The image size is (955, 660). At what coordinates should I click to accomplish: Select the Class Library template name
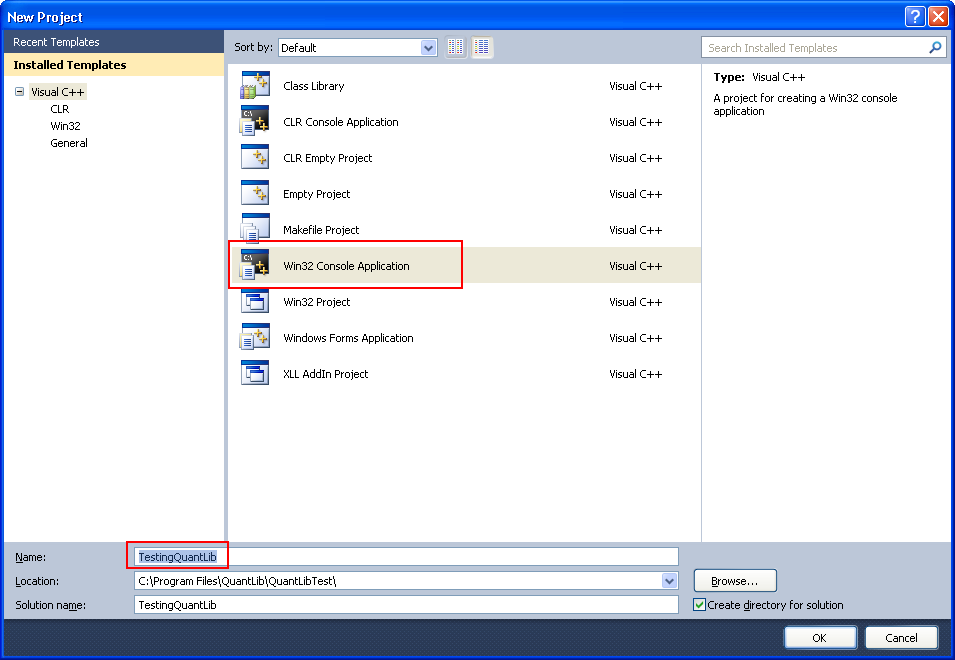(x=314, y=86)
